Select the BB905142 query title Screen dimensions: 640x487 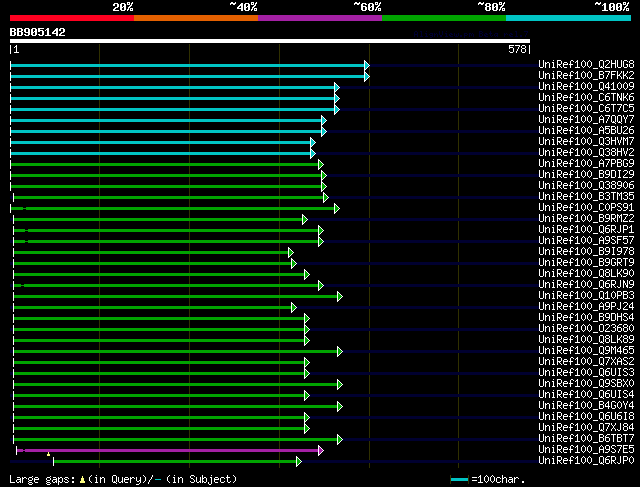pos(38,32)
